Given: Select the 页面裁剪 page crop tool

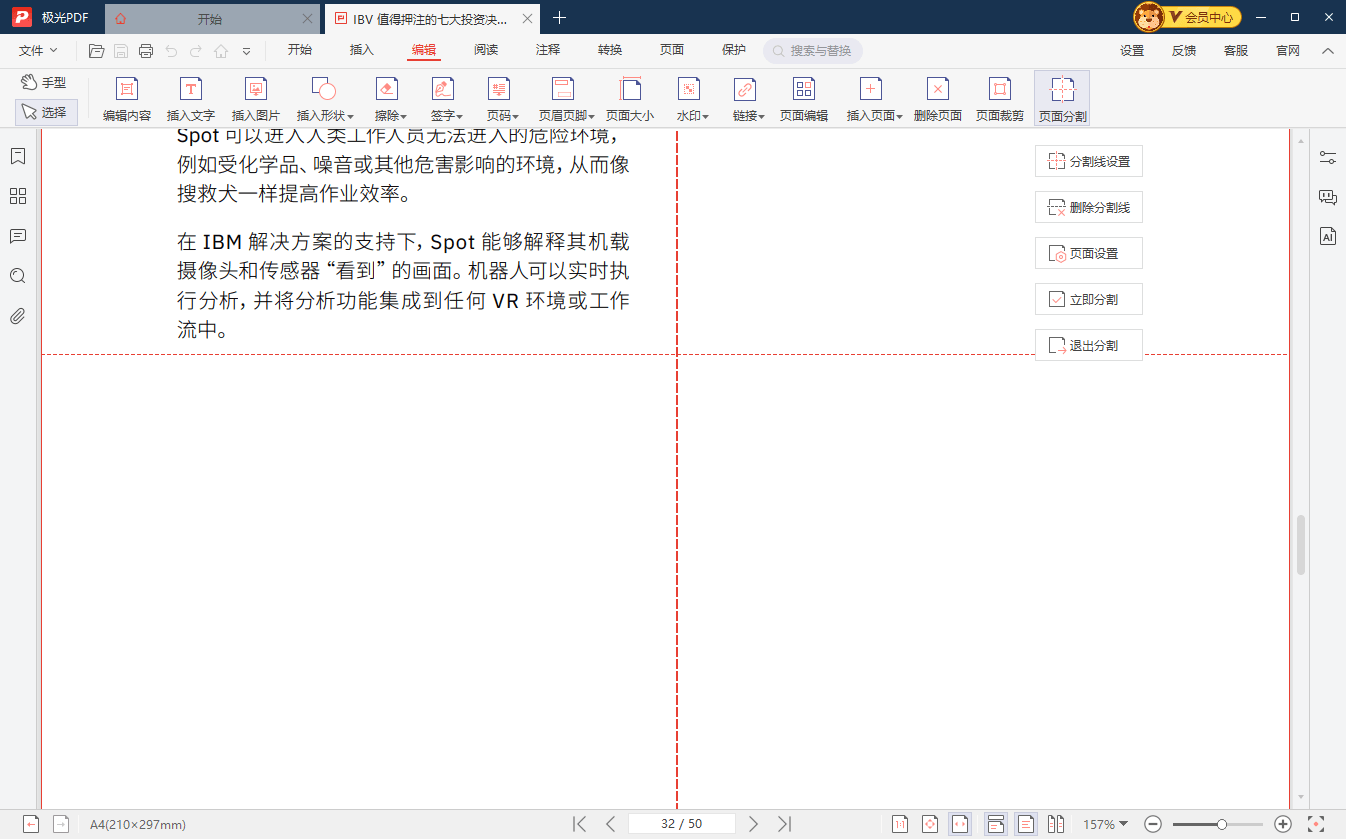Looking at the screenshot, I should pyautogui.click(x=999, y=97).
